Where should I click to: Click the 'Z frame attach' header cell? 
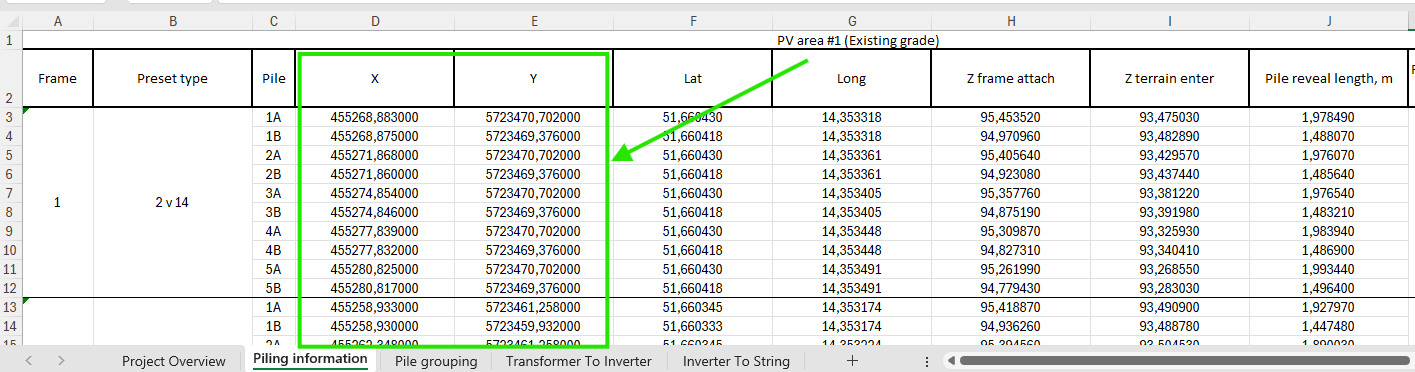(x=1010, y=78)
